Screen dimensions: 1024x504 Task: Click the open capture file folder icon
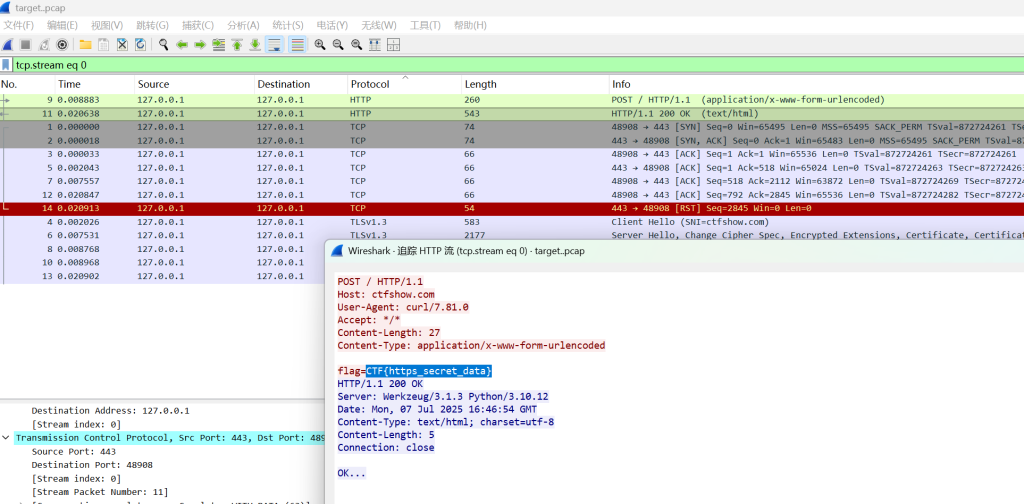86,45
